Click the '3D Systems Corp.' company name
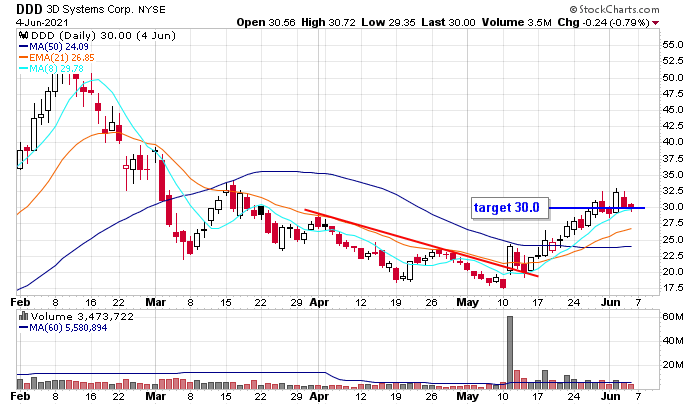 pos(90,9)
